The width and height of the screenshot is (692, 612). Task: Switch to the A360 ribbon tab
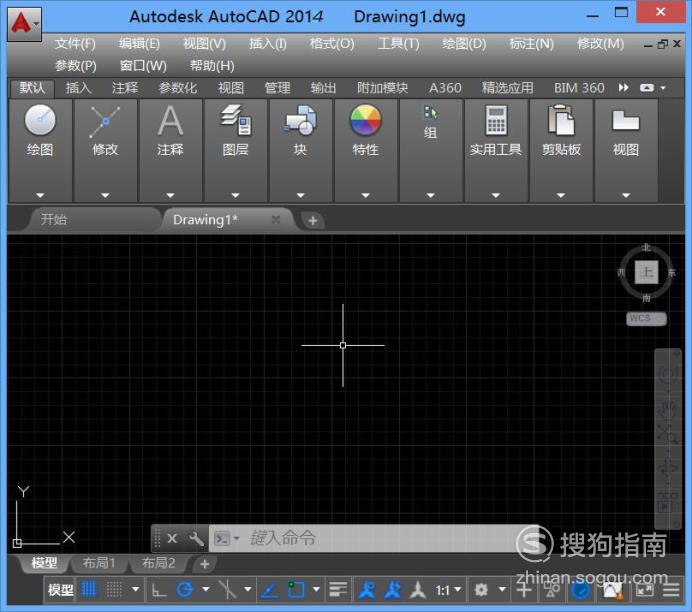point(445,88)
